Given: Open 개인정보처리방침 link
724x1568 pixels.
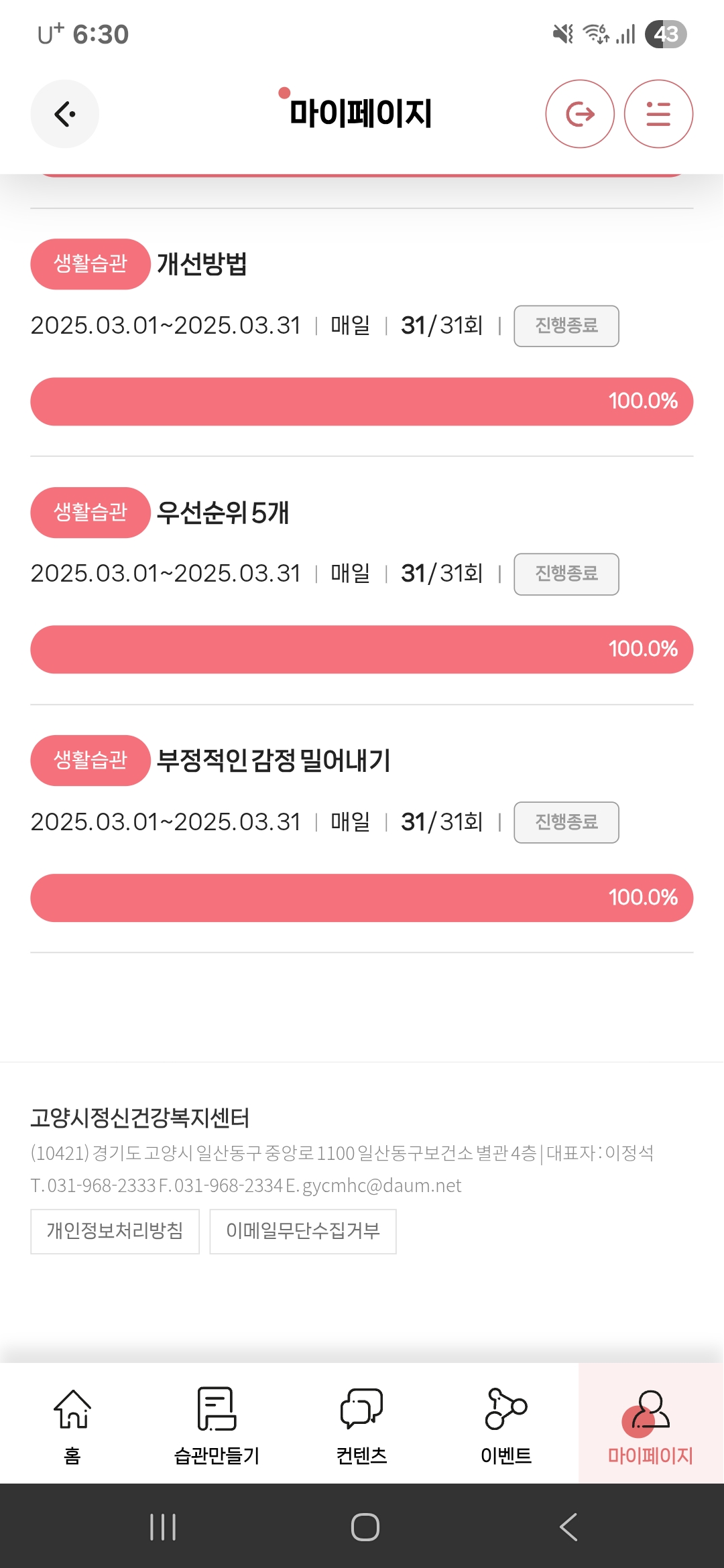Looking at the screenshot, I should [115, 1231].
